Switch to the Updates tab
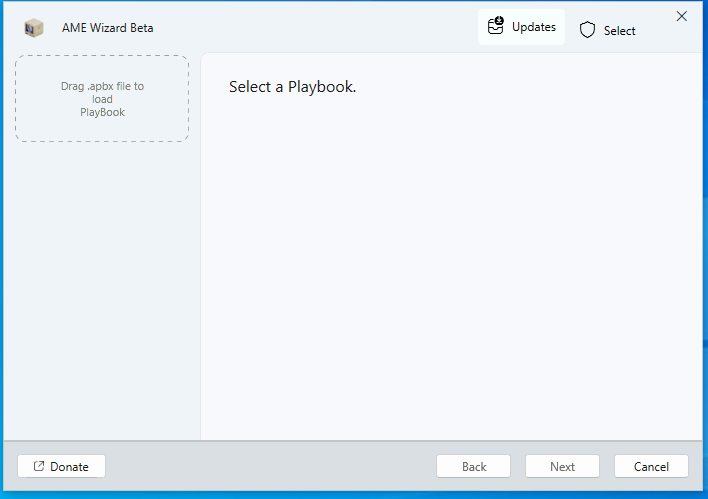708x499 pixels. pos(521,27)
